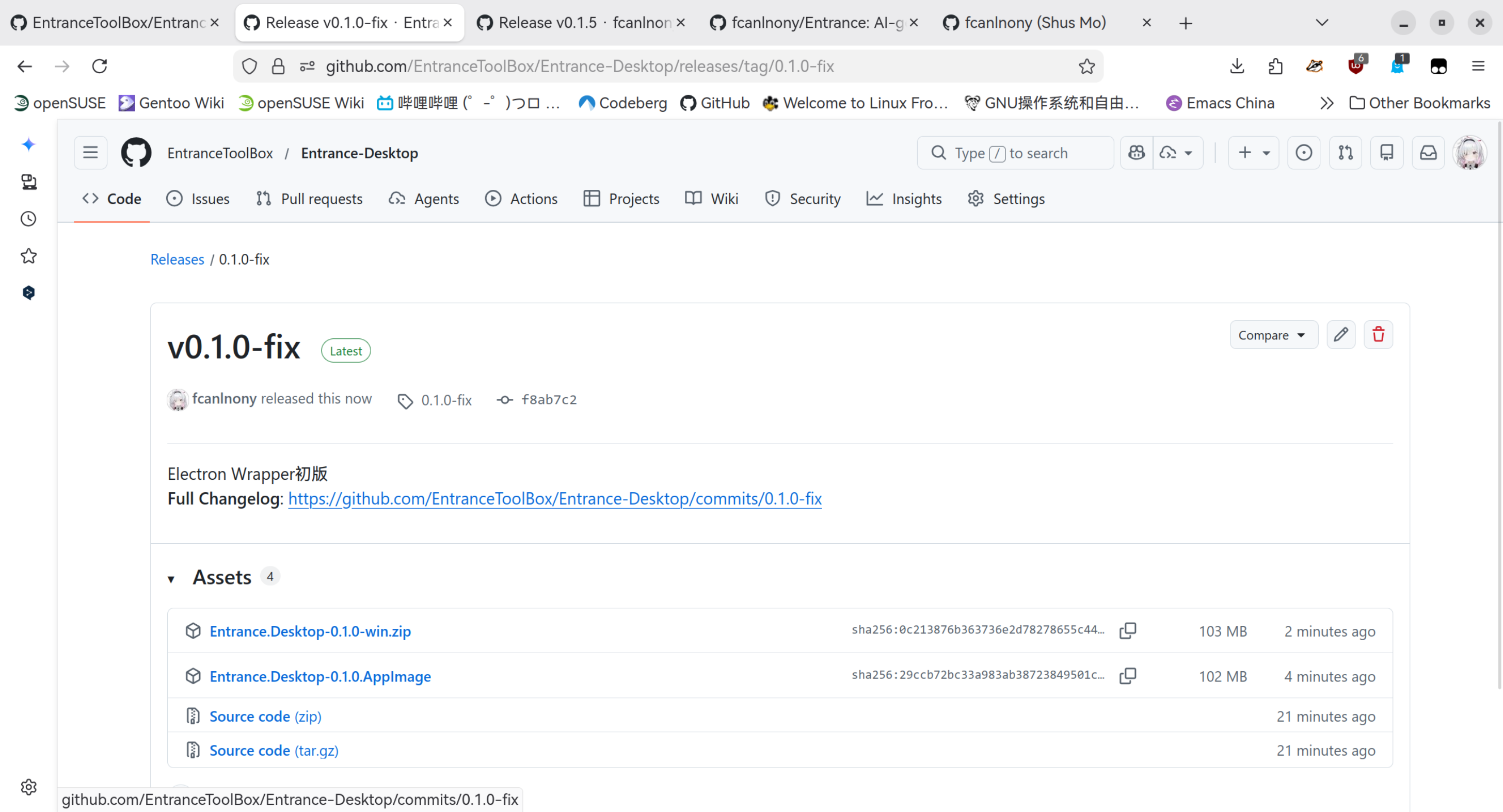This screenshot has width=1503, height=812.
Task: Open the Entrance-Desktop repository link
Action: (x=359, y=153)
